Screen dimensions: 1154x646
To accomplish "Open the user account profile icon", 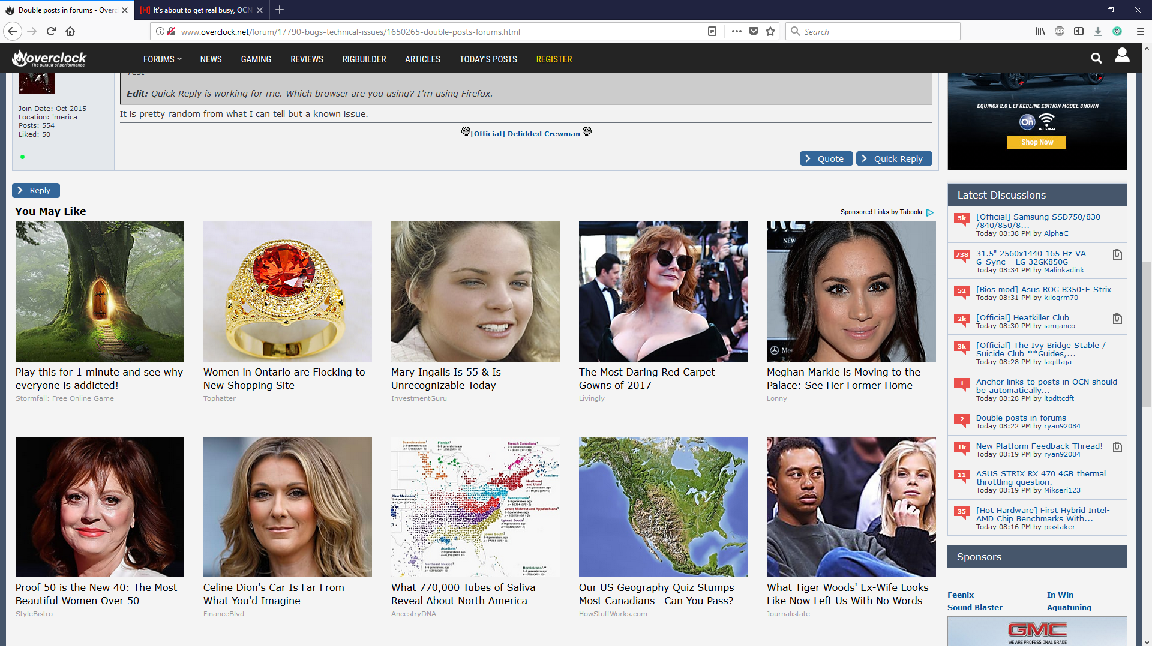I will click(1122, 56).
